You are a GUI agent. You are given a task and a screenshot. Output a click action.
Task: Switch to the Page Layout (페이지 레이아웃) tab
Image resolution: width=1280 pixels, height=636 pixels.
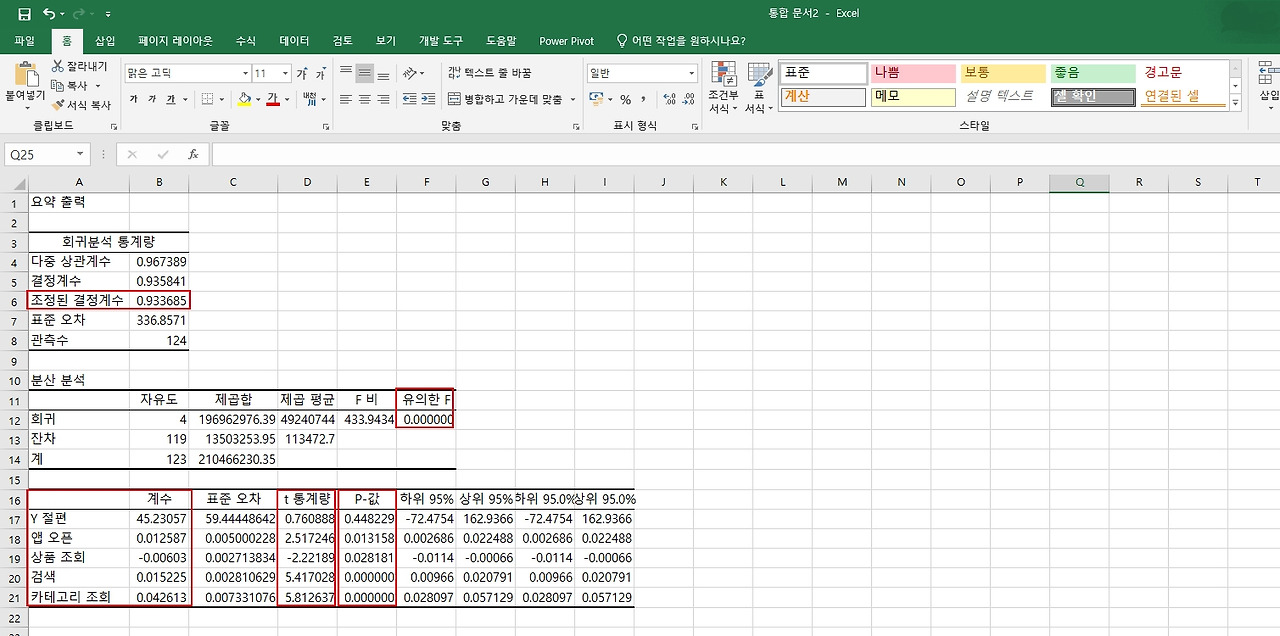click(175, 41)
